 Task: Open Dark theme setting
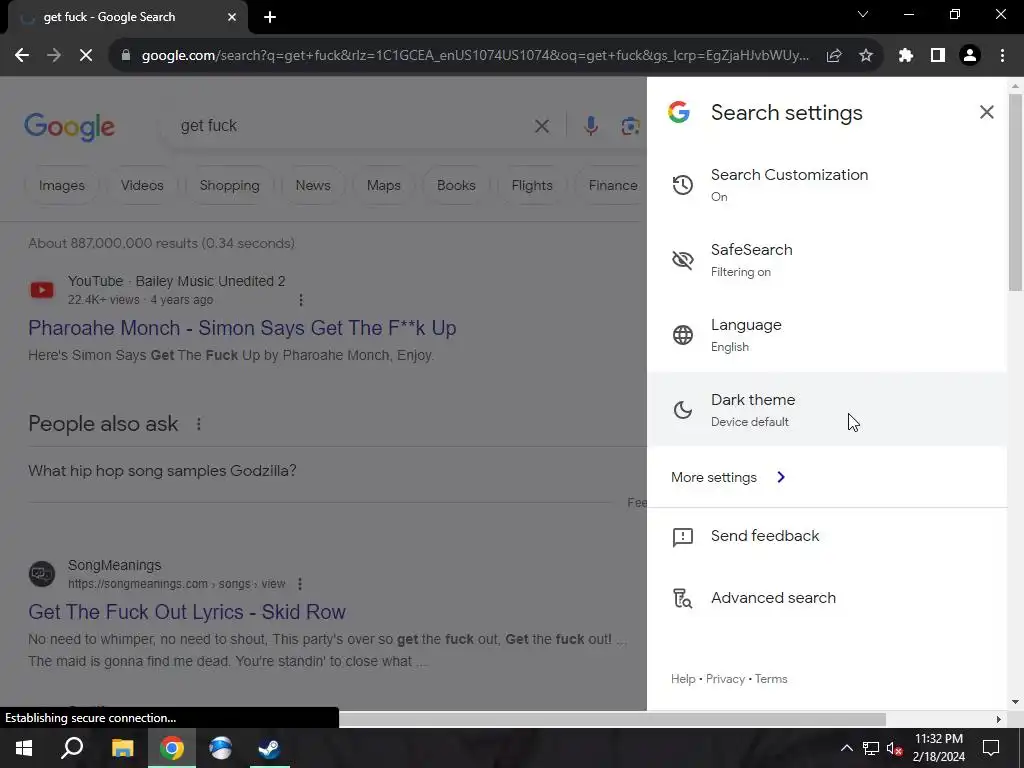tap(827, 409)
